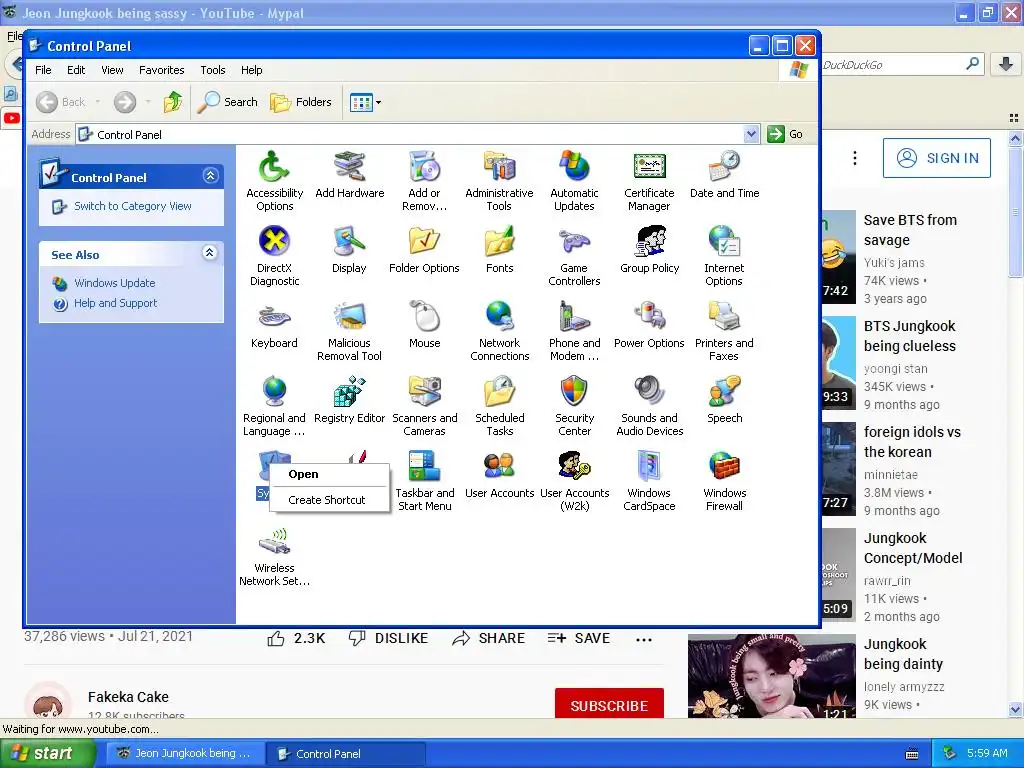
Task: Select Phone and Modem icon
Action: (574, 332)
